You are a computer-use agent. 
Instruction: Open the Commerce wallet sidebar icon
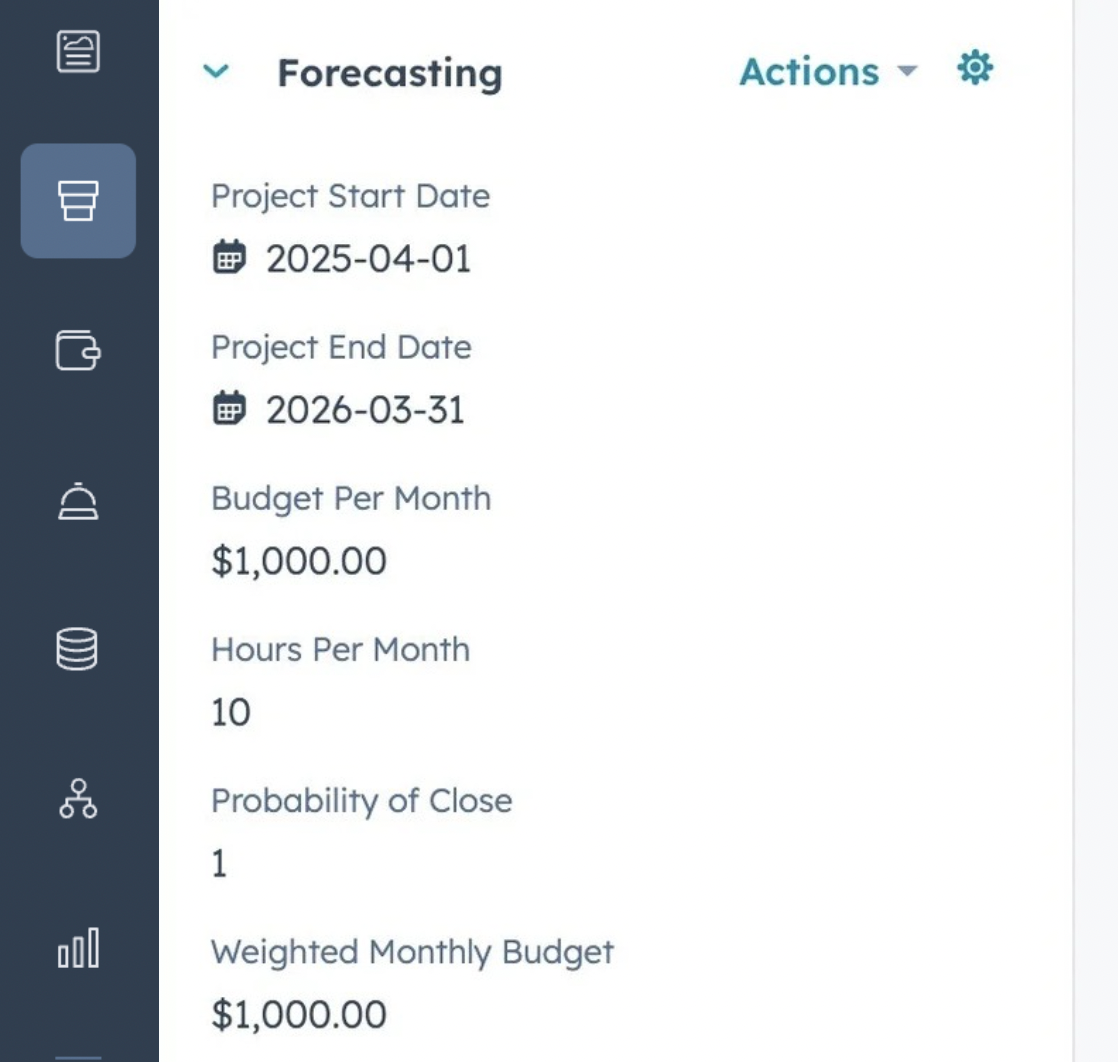point(78,351)
